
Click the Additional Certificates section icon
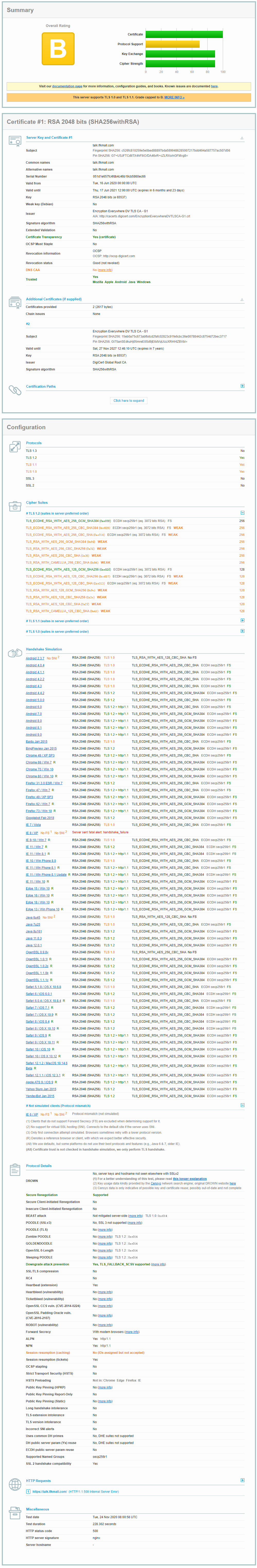pyautogui.click(x=15, y=303)
